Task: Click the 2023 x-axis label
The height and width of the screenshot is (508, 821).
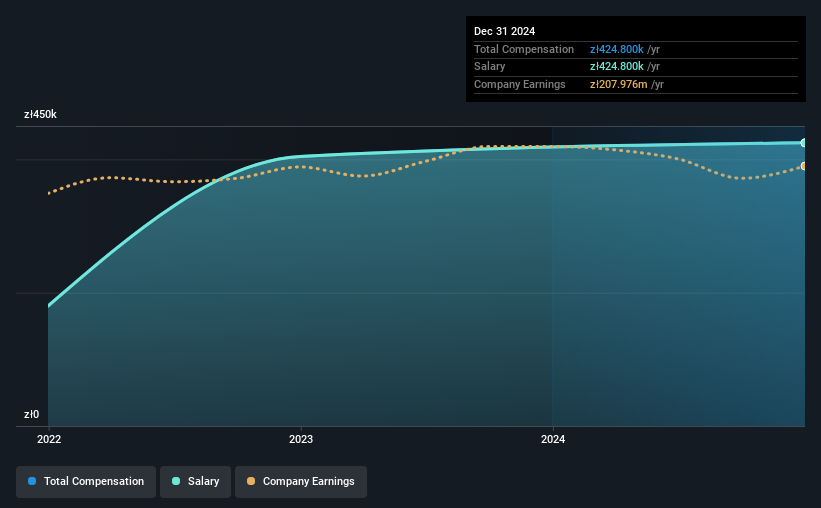Action: (x=301, y=439)
